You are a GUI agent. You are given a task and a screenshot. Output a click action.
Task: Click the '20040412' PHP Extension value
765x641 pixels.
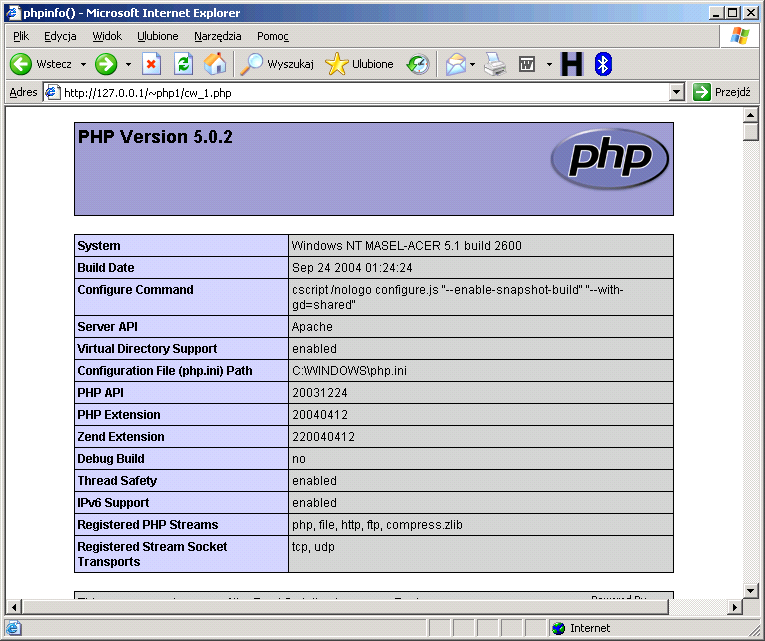click(320, 415)
